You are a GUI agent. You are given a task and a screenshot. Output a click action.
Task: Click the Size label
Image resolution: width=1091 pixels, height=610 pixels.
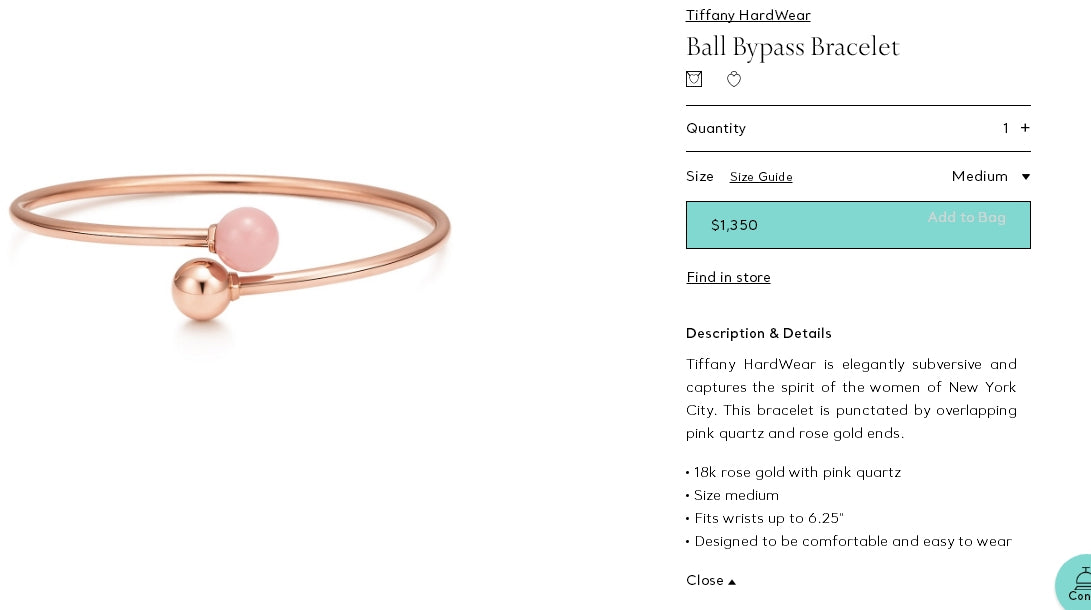pyautogui.click(x=700, y=177)
